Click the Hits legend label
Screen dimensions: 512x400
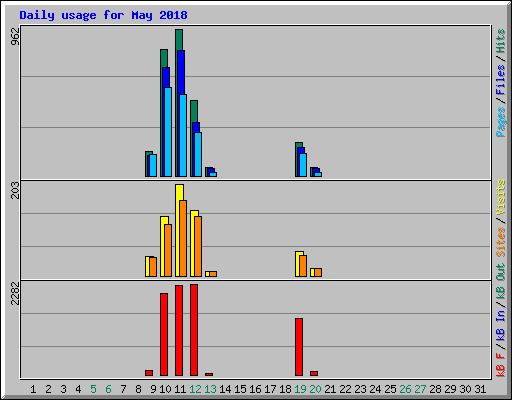(x=501, y=41)
